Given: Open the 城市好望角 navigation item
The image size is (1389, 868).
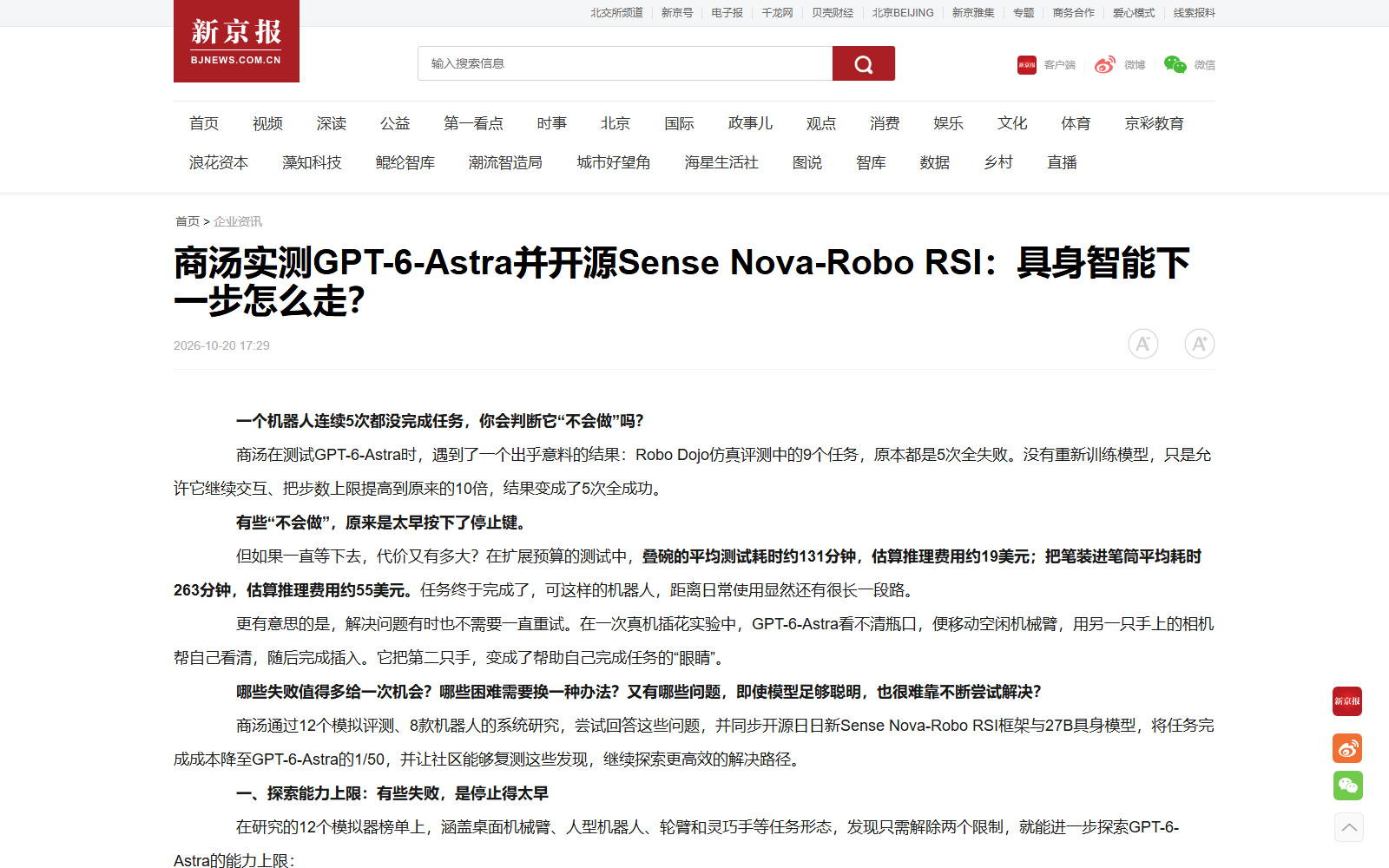Looking at the screenshot, I should coord(614,162).
